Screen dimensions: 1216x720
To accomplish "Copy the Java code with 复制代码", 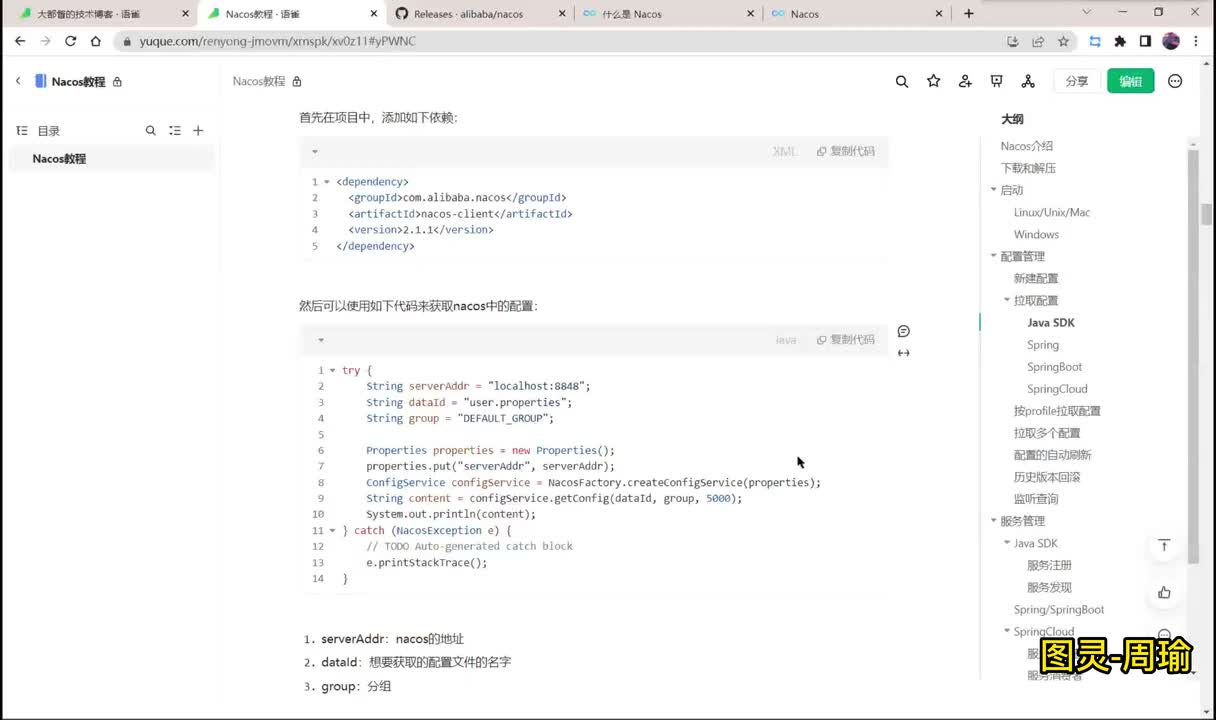I will tap(846, 340).
